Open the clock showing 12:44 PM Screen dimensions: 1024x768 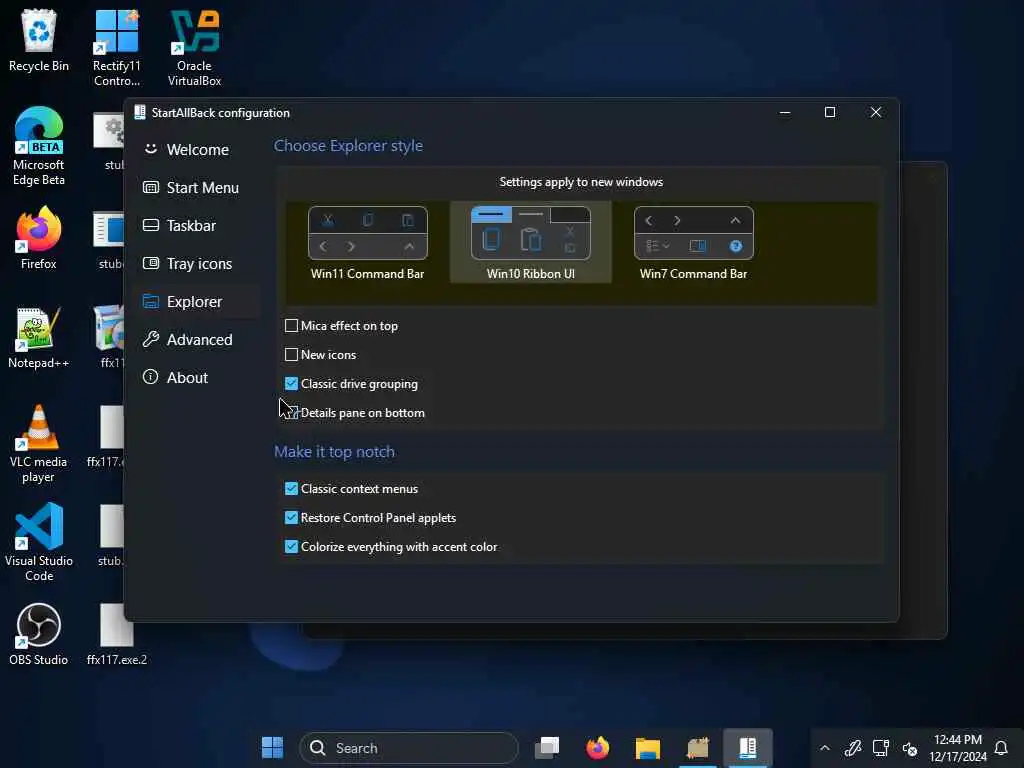[x=958, y=748]
